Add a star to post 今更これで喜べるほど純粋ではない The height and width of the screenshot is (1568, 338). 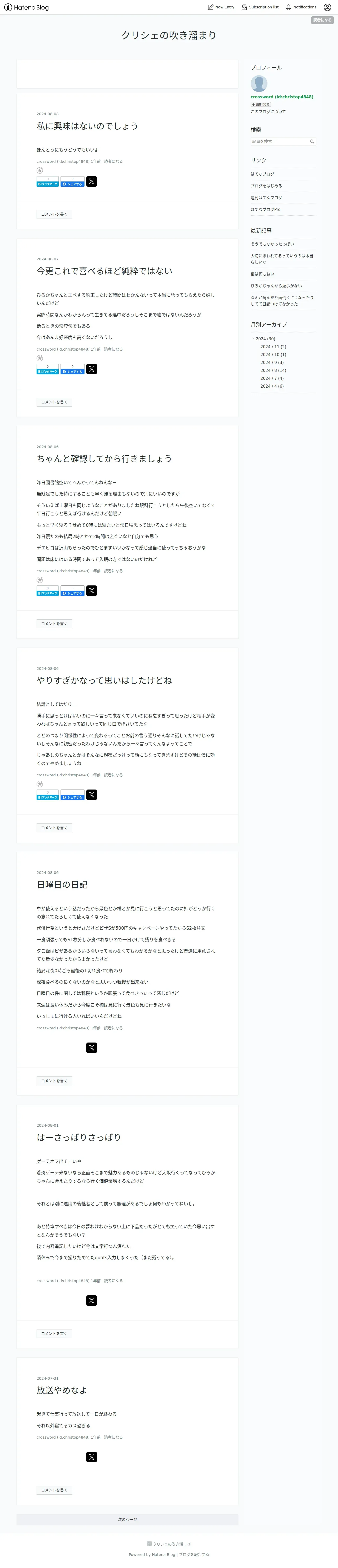click(x=39, y=358)
